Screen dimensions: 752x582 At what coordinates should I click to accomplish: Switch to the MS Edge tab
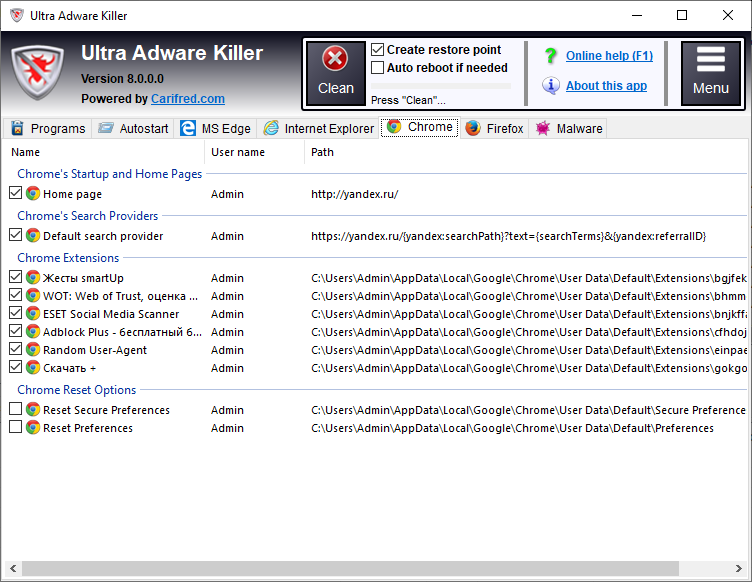click(215, 128)
